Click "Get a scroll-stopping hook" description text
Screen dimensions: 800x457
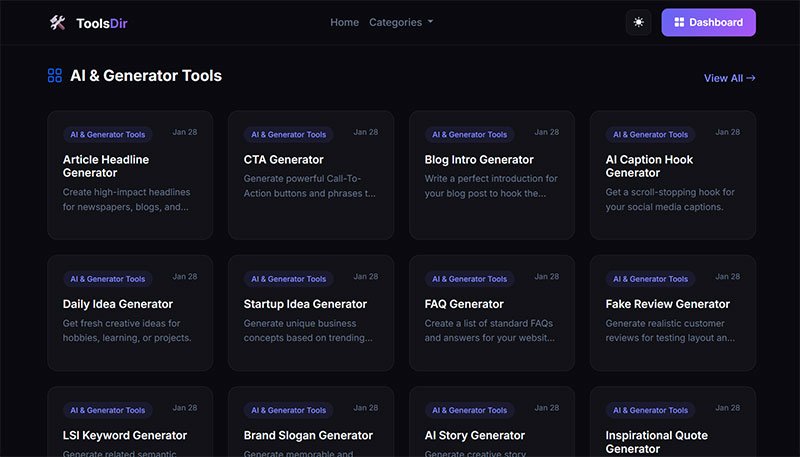tap(670, 199)
